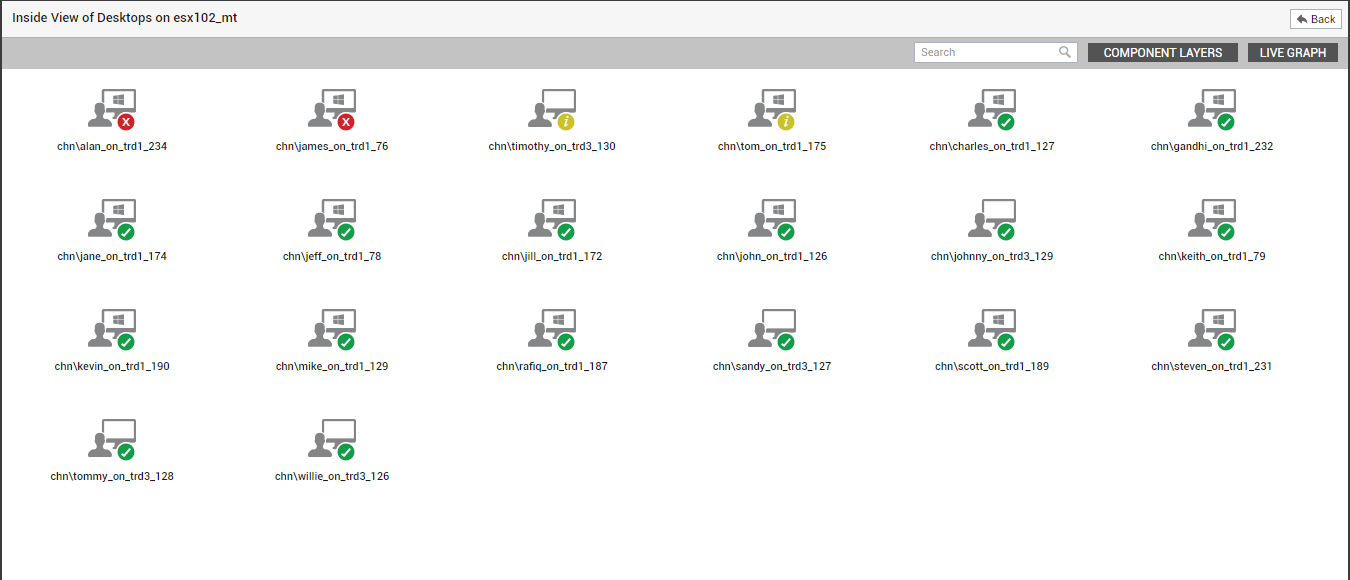This screenshot has width=1350, height=580.
Task: Click the label chn\scott_on_trd1_189
Action: pyautogui.click(x=992, y=366)
